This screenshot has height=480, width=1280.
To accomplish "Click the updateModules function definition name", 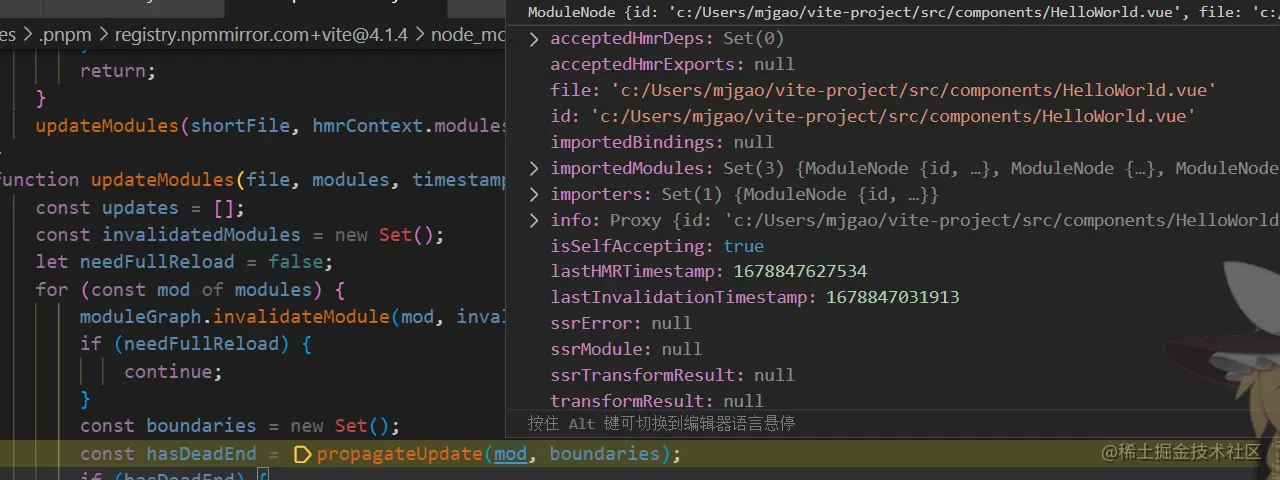I will click(162, 180).
